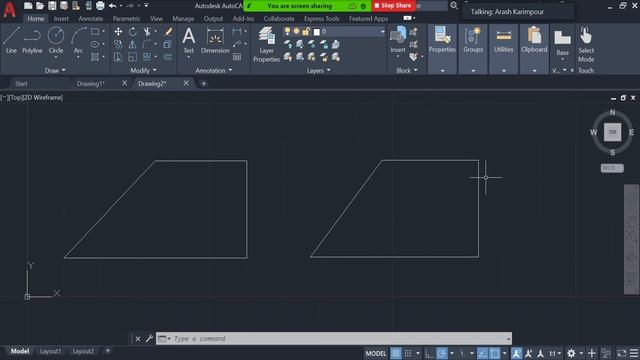Click the Plot printer icon
The width and height of the screenshot is (640, 360).
point(100,6)
